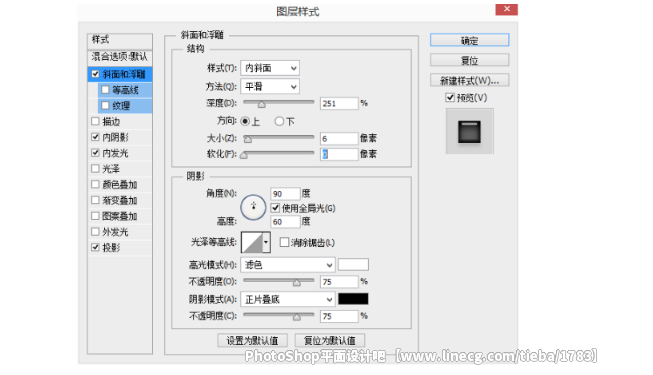Open the 方法(Q) 平滑 dropdown
653x375 pixels.
(x=270, y=86)
